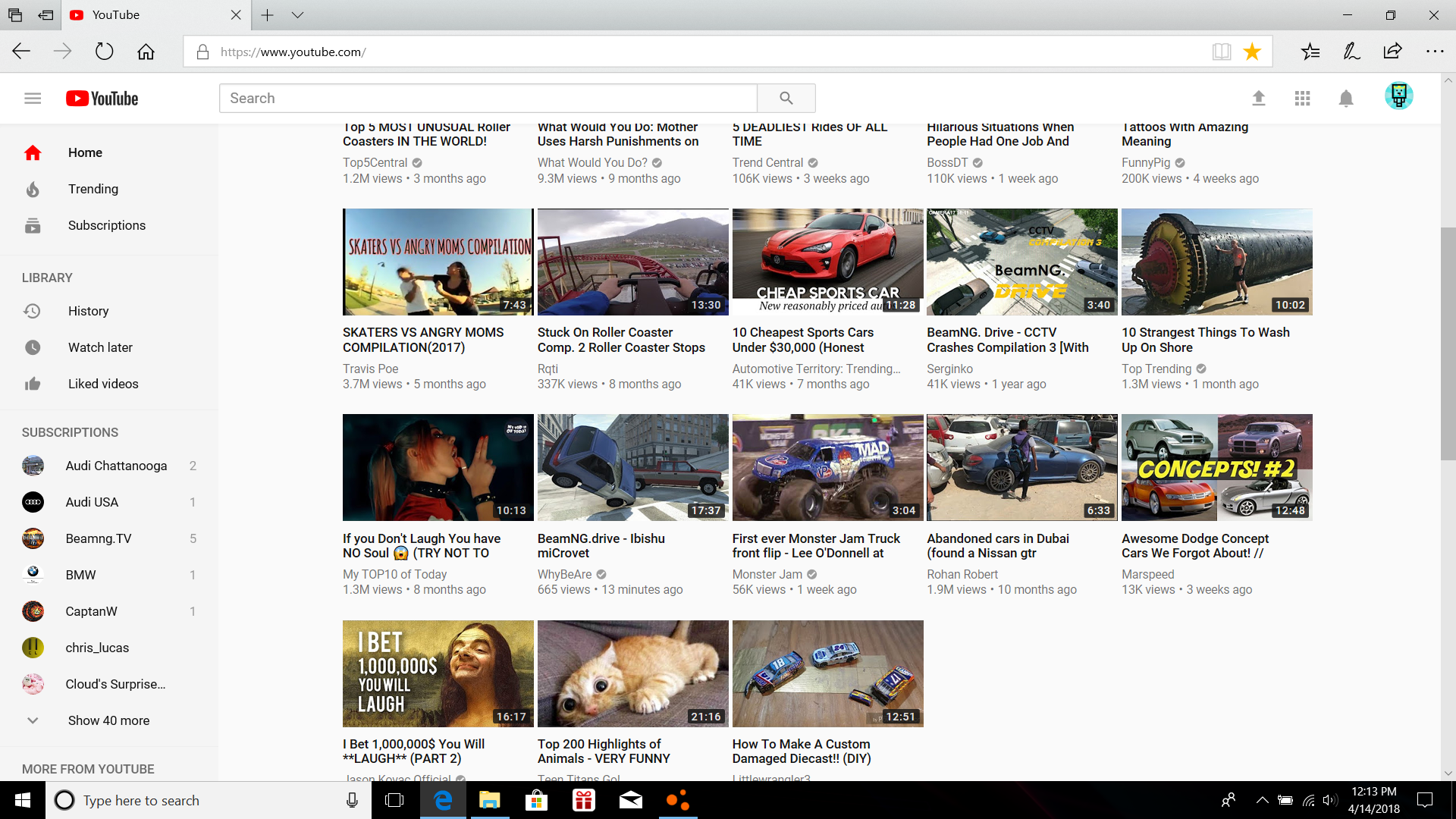Click the page vertical scrollbar
This screenshot has width=1456, height=819.
click(1448, 343)
